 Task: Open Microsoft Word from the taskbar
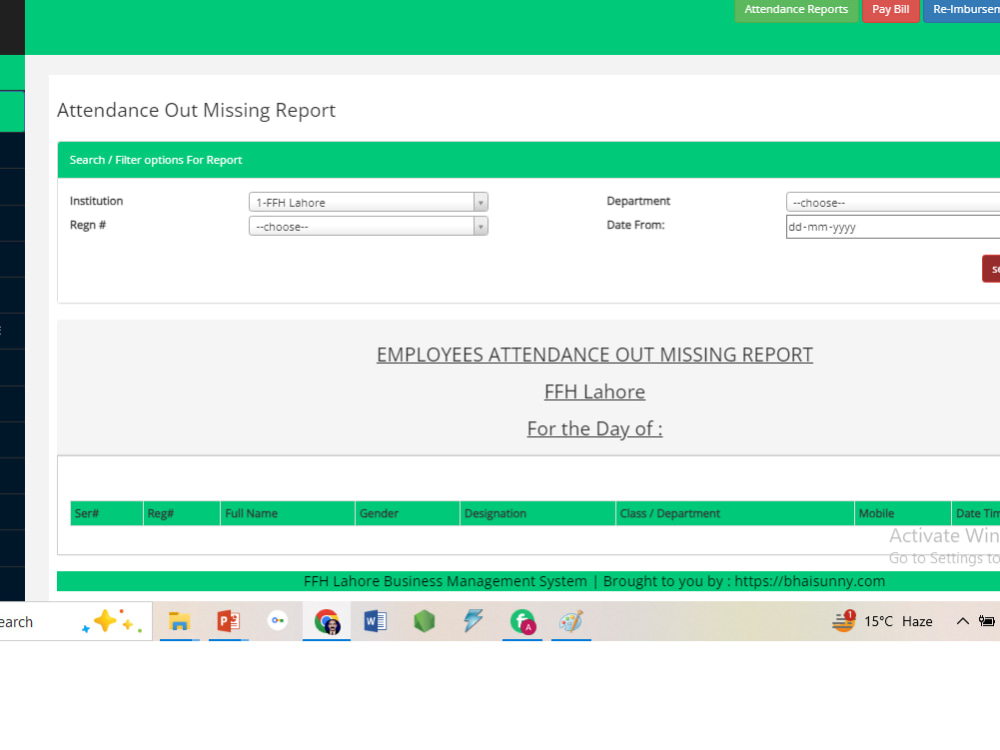point(375,621)
